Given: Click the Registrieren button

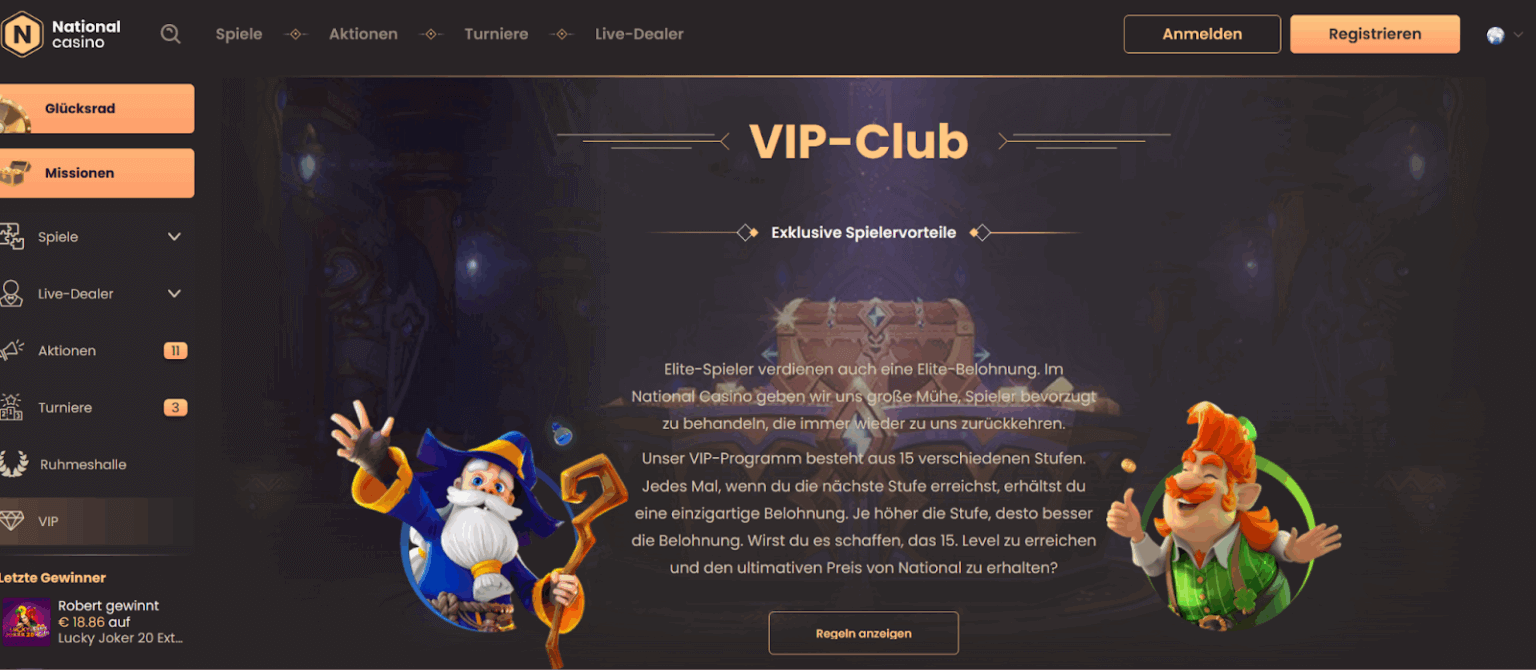Looking at the screenshot, I should 1375,34.
